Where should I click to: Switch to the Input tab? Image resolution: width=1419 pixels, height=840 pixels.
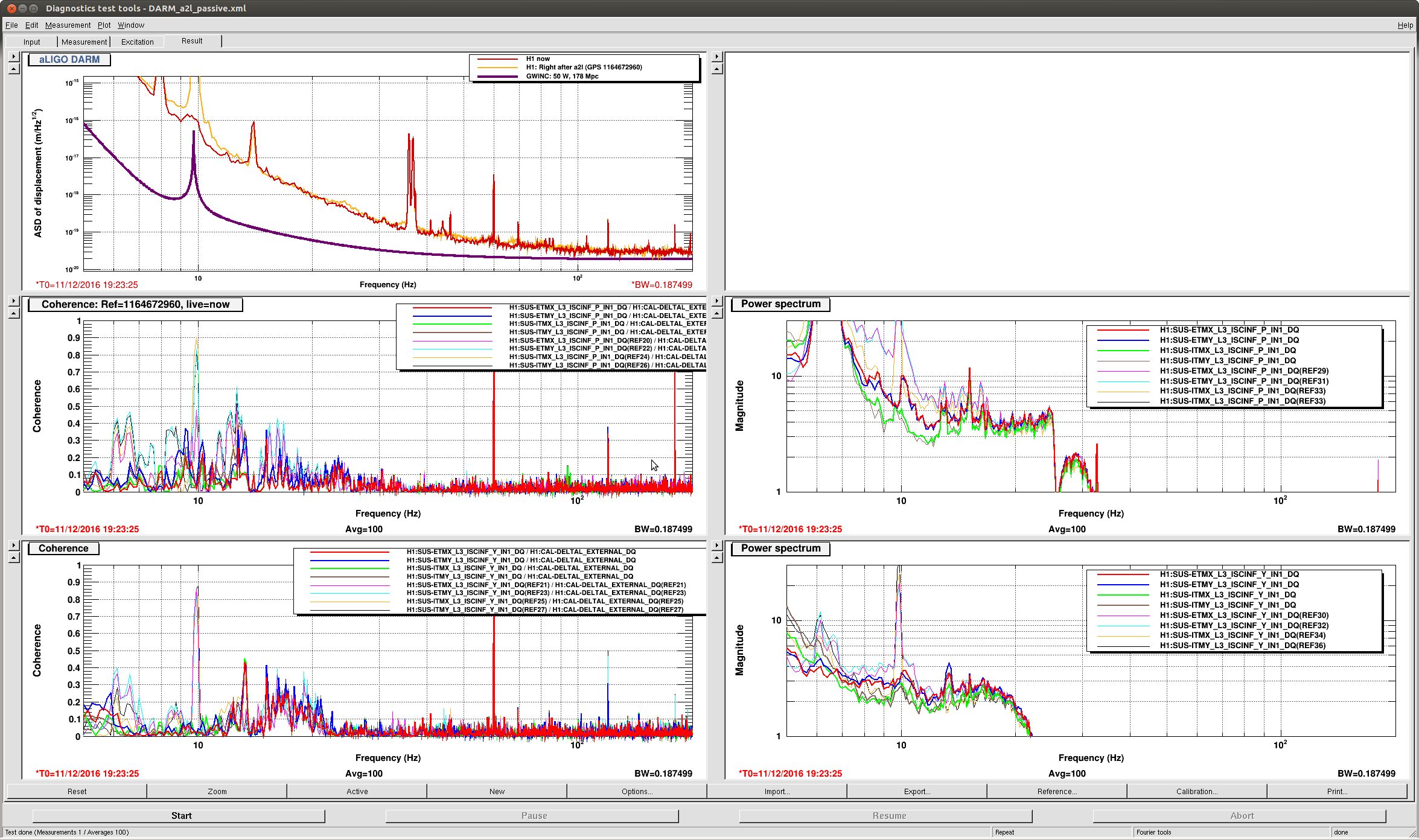31,42
